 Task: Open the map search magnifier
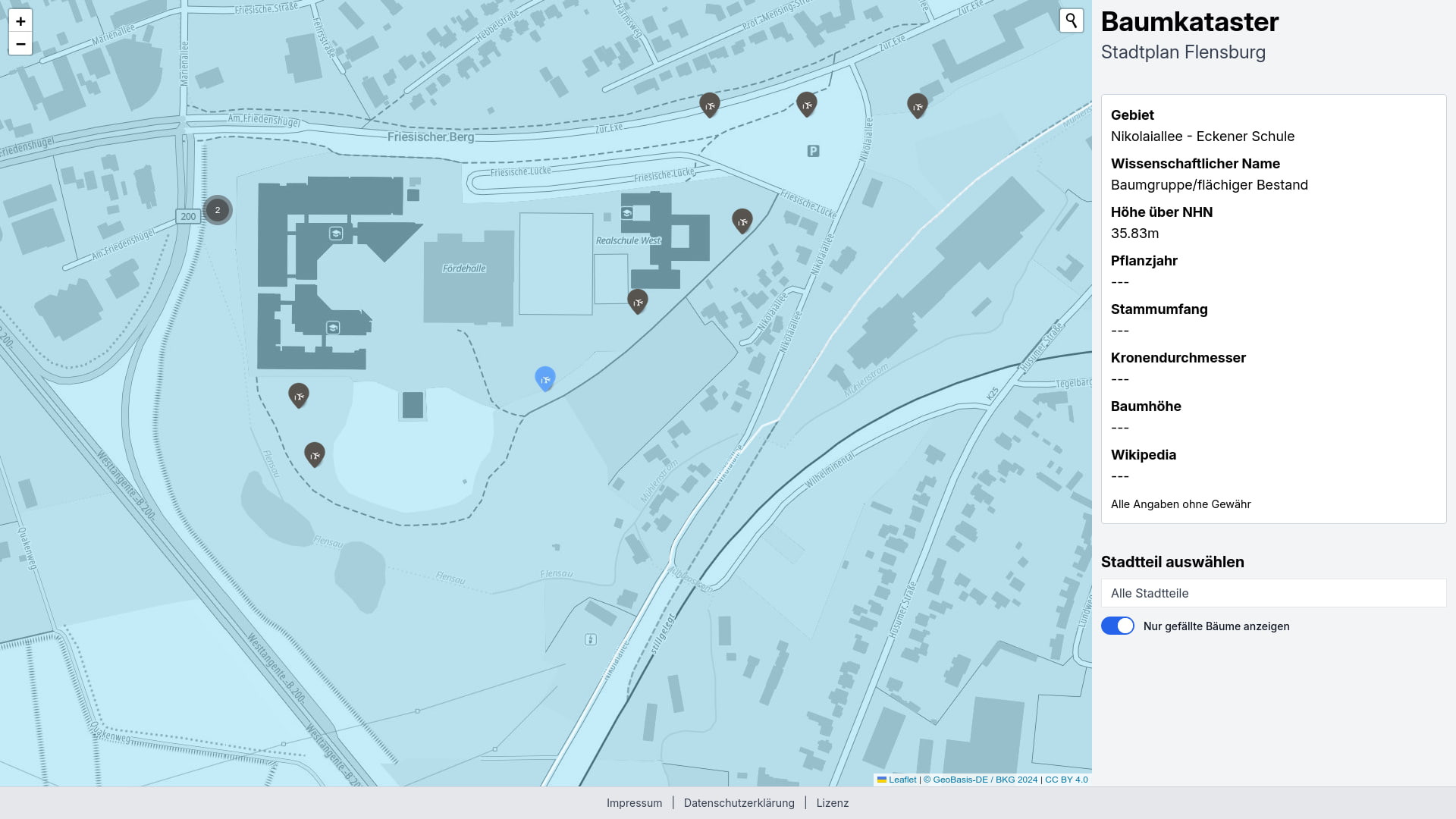point(1071,20)
